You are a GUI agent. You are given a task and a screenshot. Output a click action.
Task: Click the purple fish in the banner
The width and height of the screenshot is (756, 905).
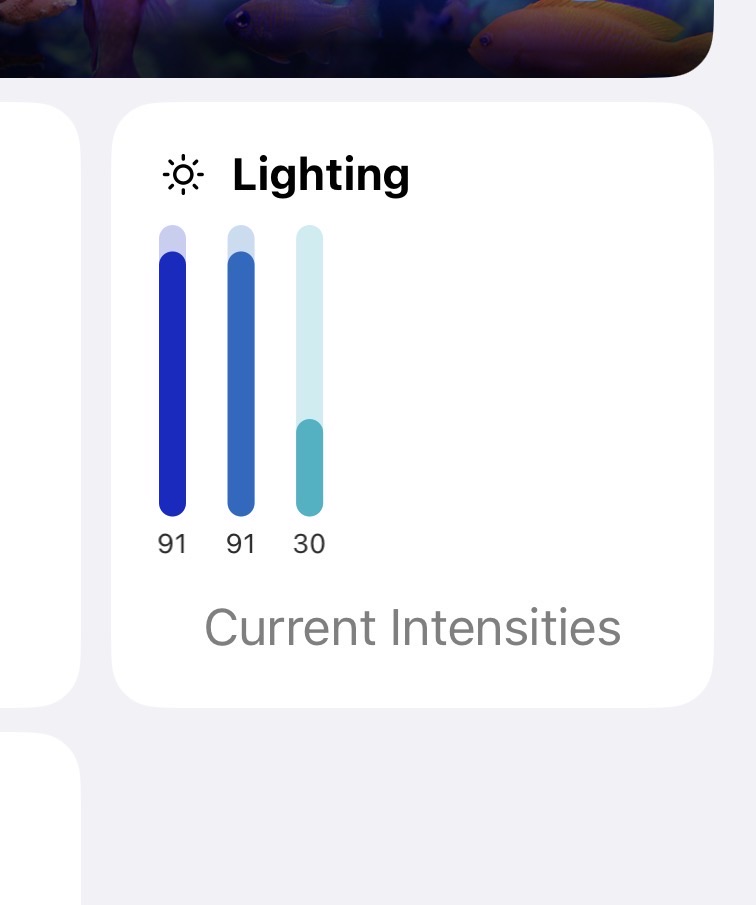click(300, 26)
